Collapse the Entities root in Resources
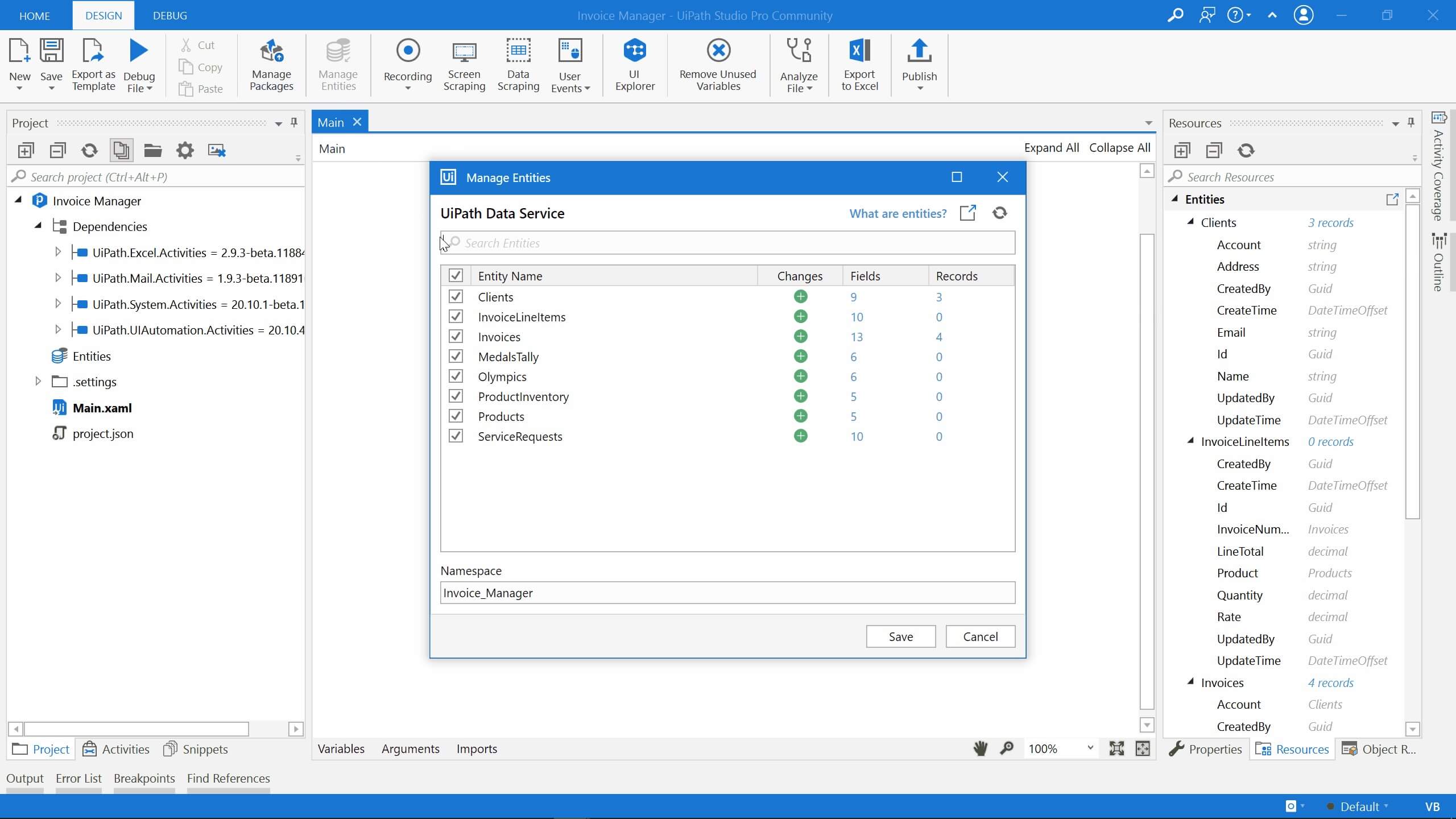1456x819 pixels. (x=1174, y=198)
